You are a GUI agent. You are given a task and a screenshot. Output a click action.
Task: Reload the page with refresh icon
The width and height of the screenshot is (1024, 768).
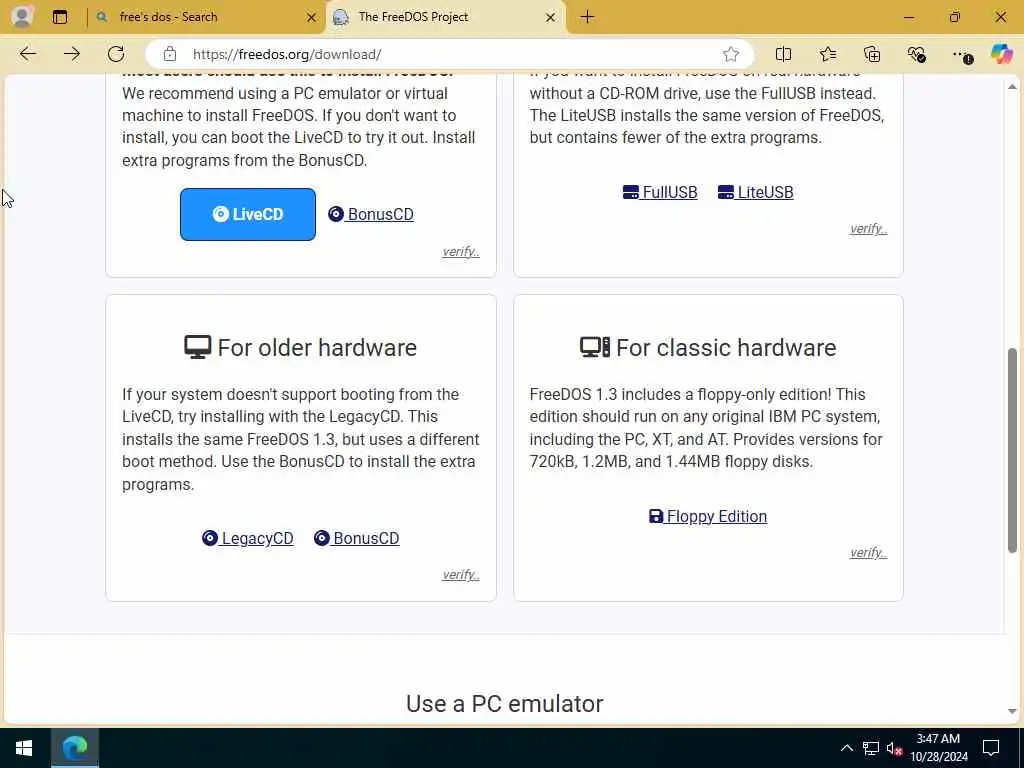(116, 54)
